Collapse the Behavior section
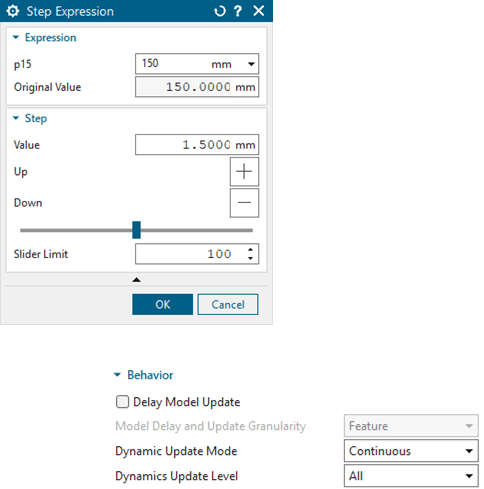The image size is (484, 489). [117, 375]
